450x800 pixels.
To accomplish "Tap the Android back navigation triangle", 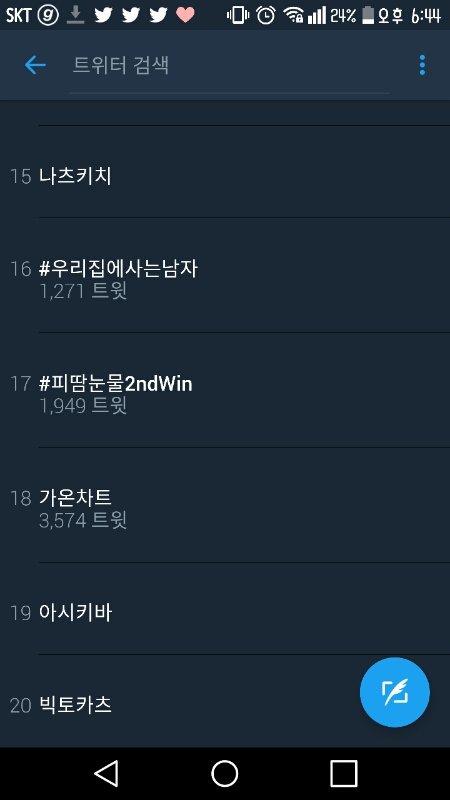I will 107,773.
